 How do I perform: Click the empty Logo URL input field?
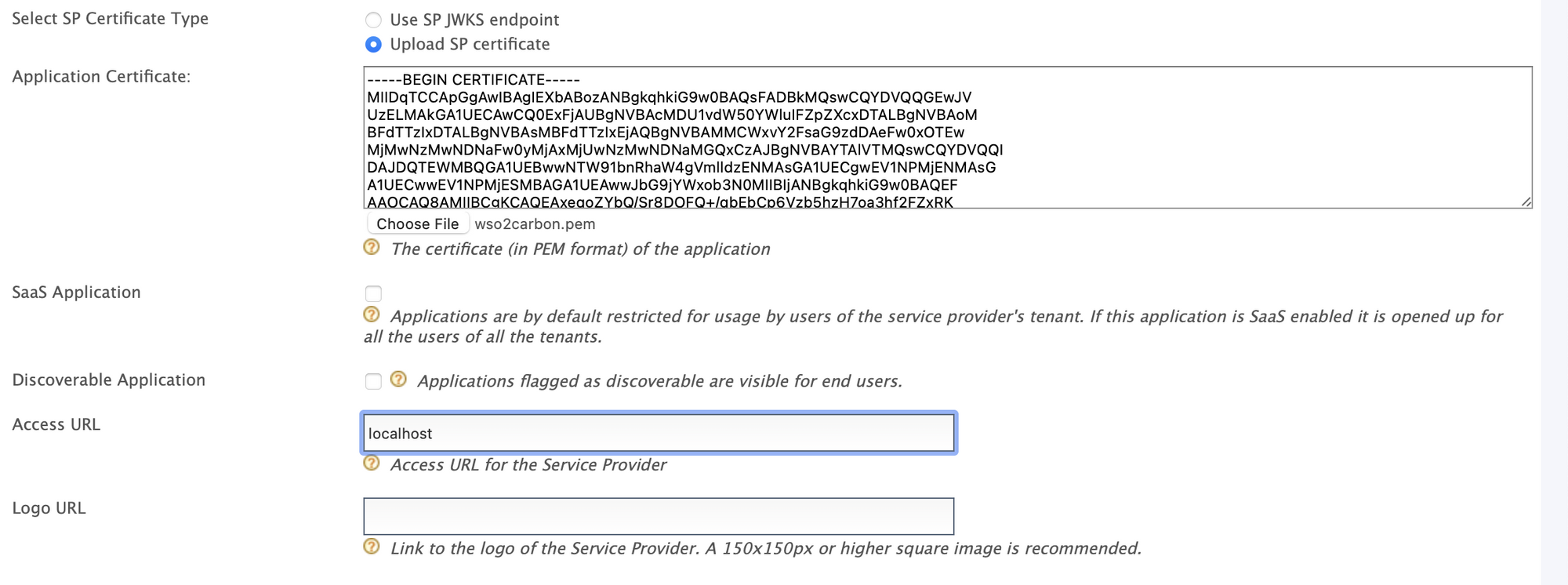pos(659,516)
